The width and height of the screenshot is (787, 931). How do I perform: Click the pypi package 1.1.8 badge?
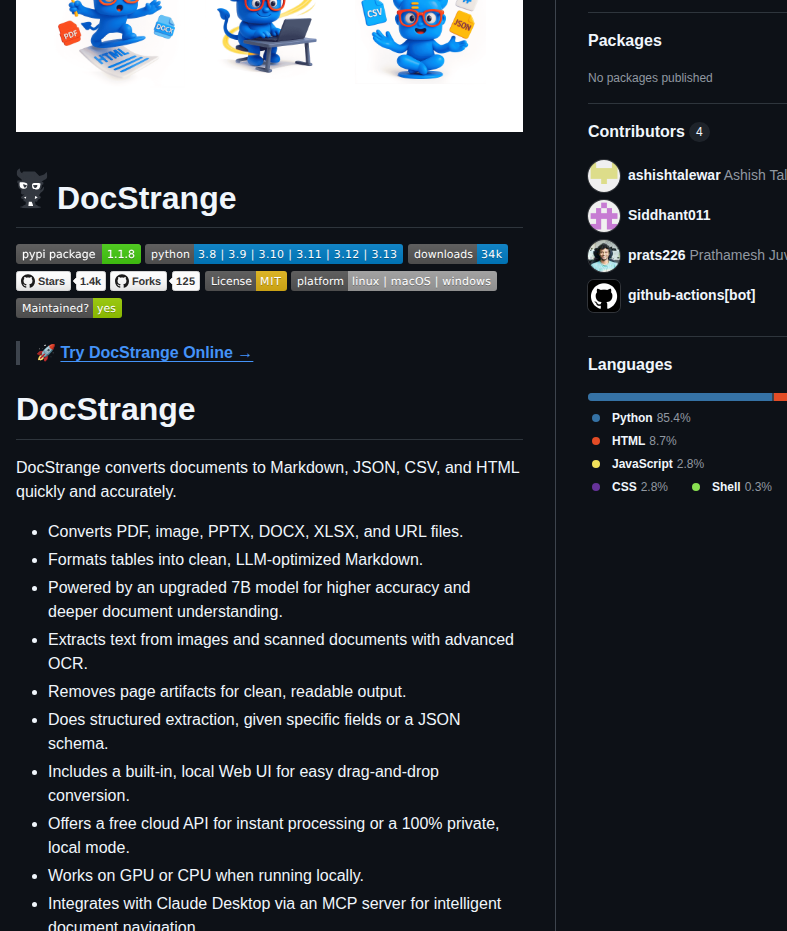78,254
